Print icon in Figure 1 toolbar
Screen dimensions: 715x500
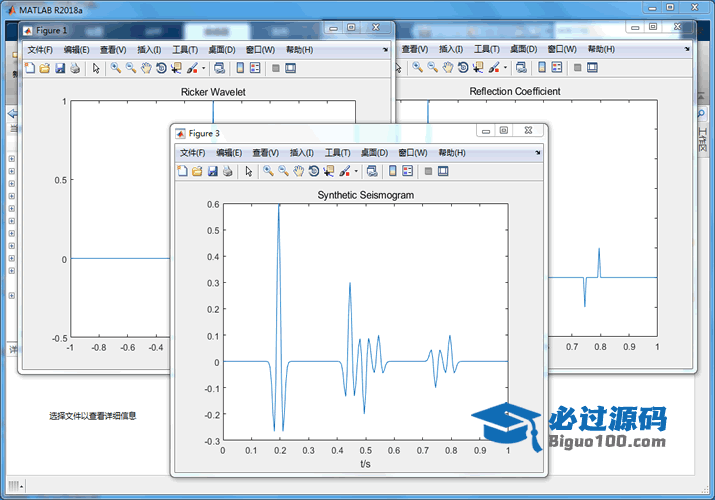75,68
